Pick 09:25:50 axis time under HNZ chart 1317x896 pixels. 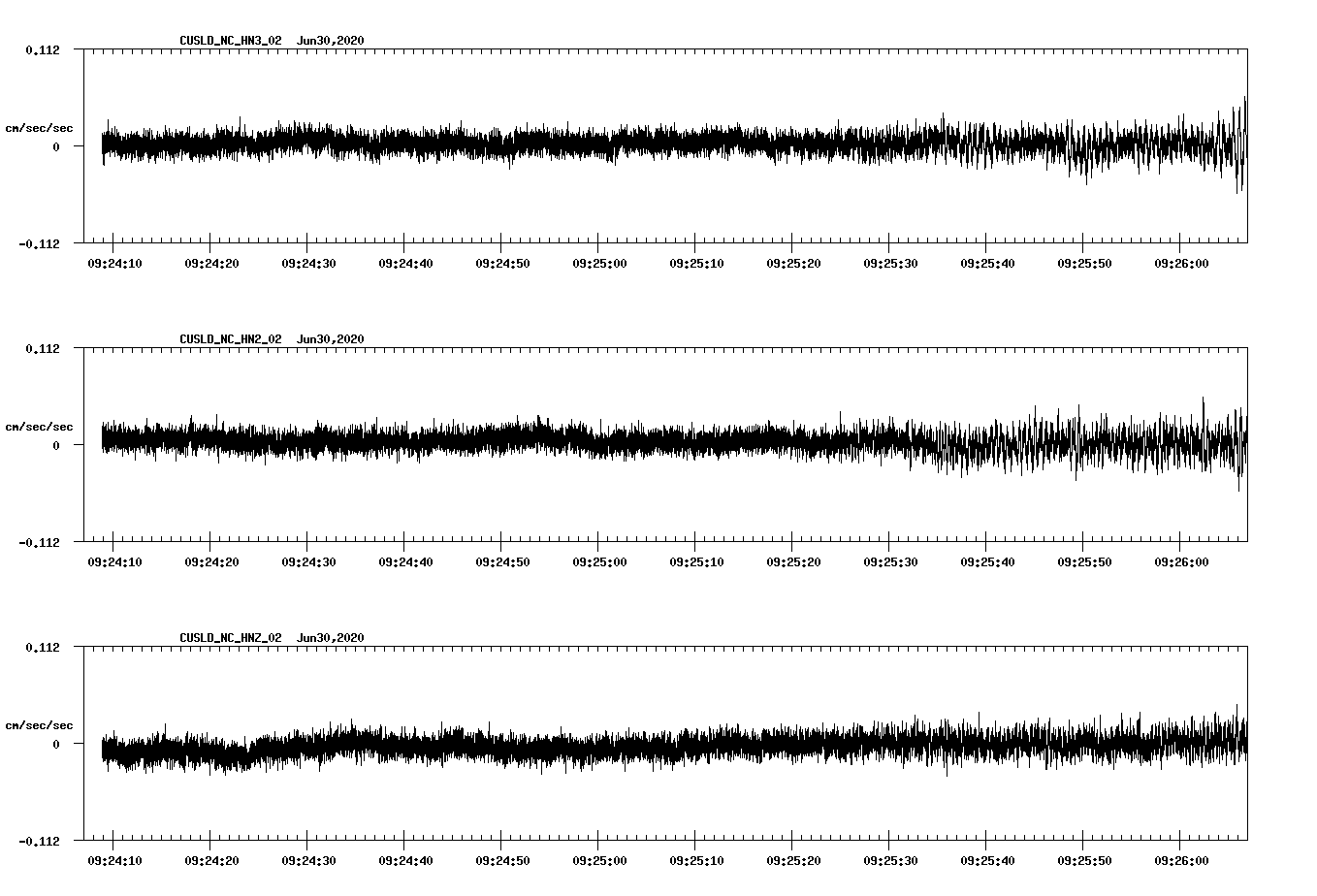tap(1084, 860)
